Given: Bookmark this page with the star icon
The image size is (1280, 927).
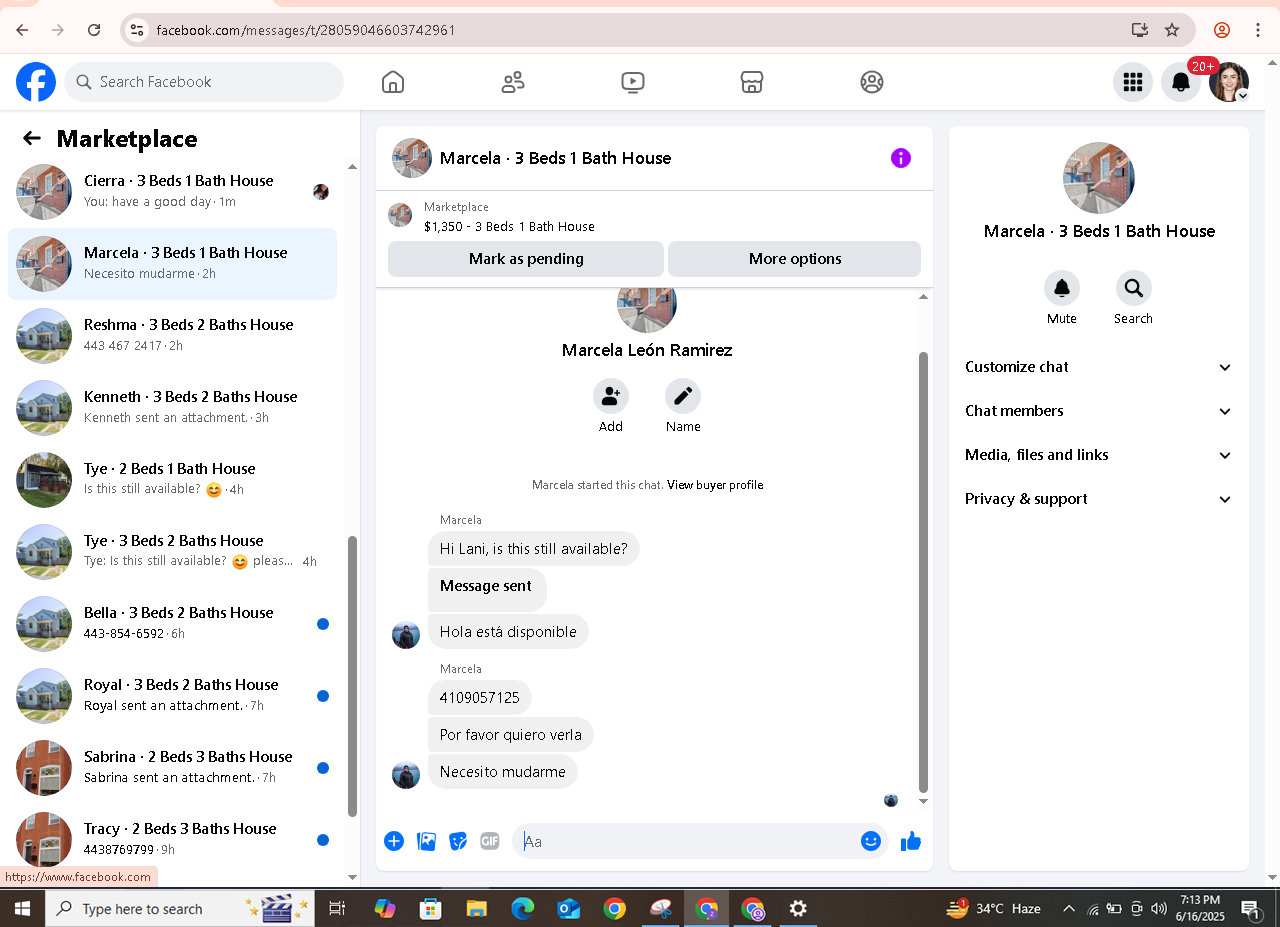Looking at the screenshot, I should pyautogui.click(x=1172, y=30).
